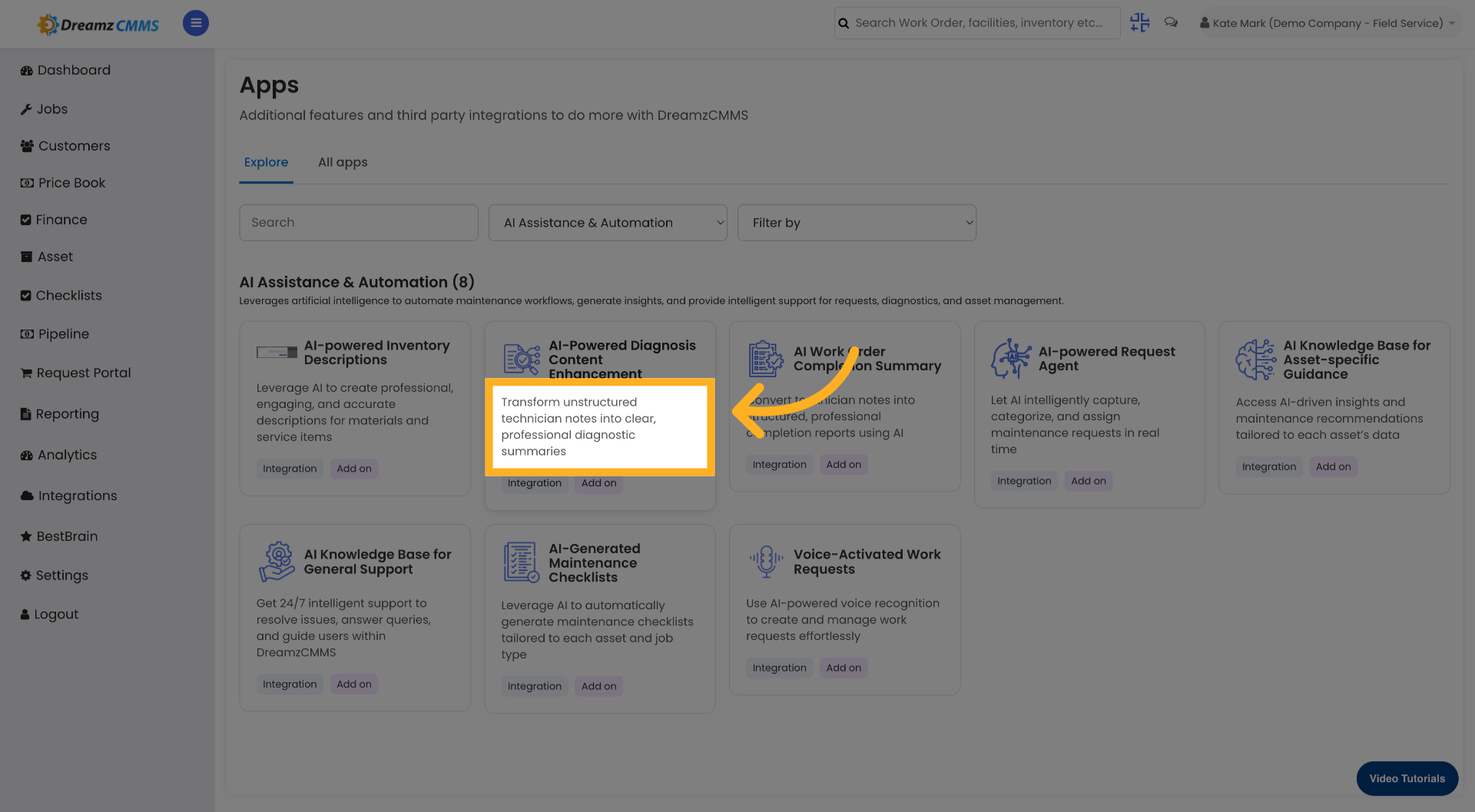This screenshot has width=1475, height=812.
Task: Select the Jobs wrench icon
Action: 25,108
